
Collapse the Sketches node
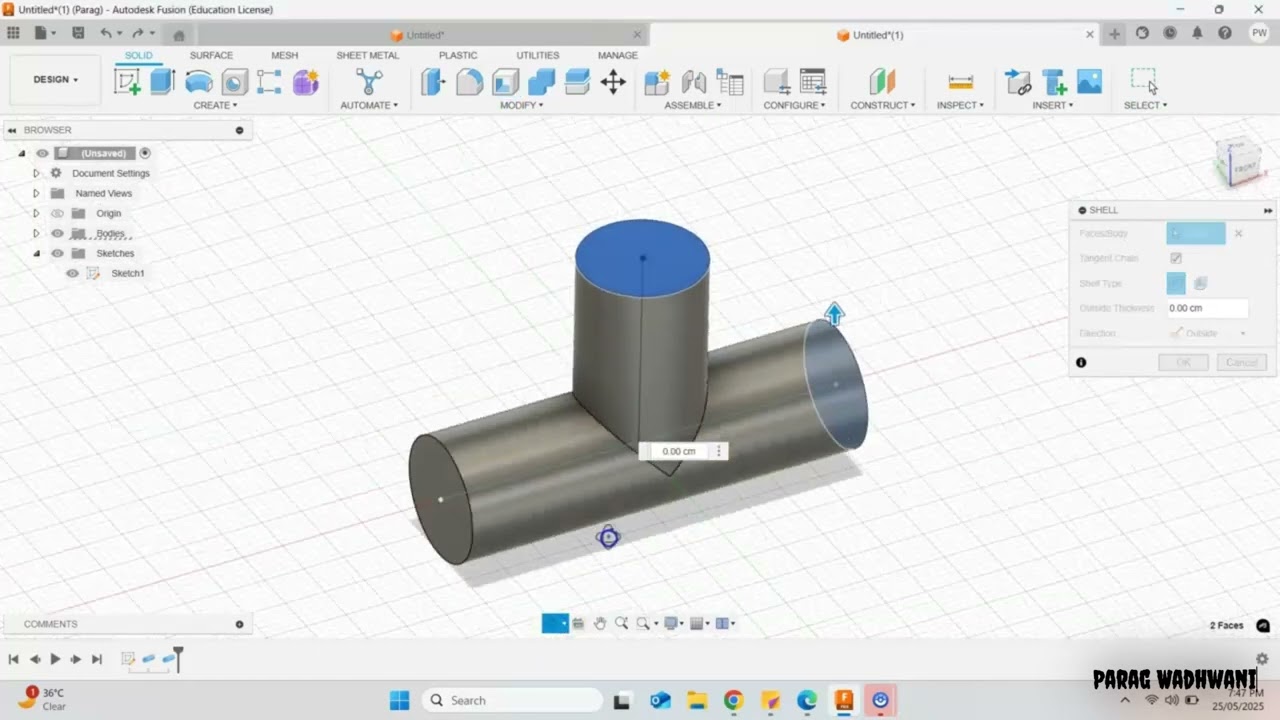point(37,253)
